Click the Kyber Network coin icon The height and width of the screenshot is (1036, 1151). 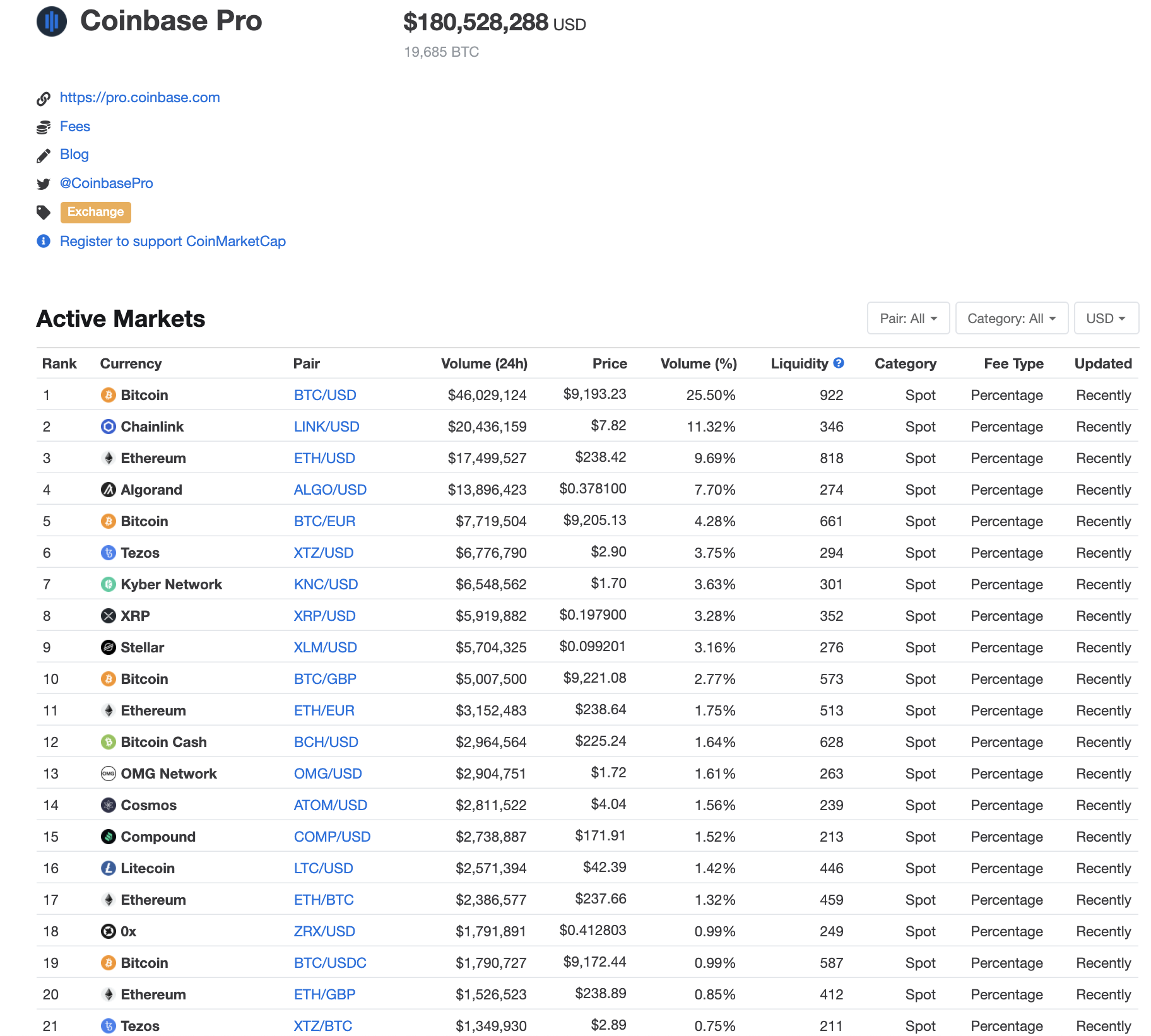point(109,584)
